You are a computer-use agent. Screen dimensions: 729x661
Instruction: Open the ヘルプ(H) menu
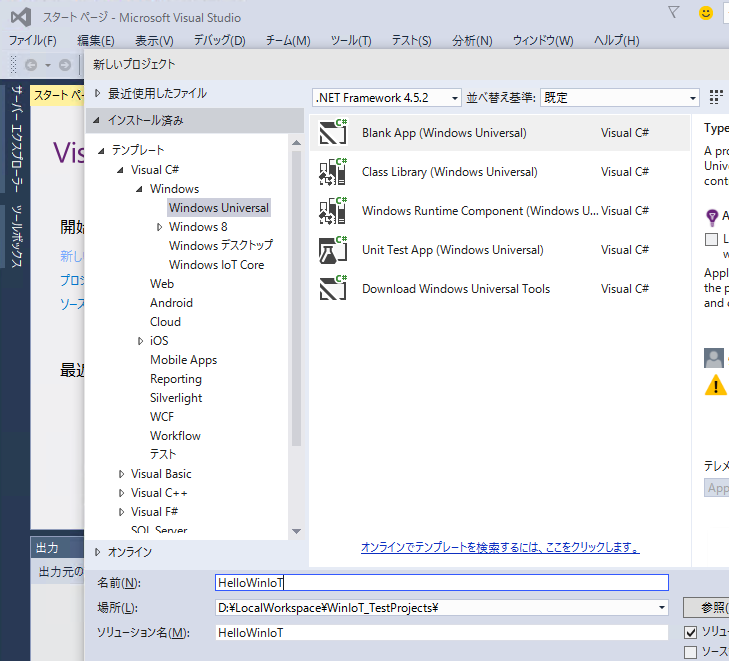point(616,41)
